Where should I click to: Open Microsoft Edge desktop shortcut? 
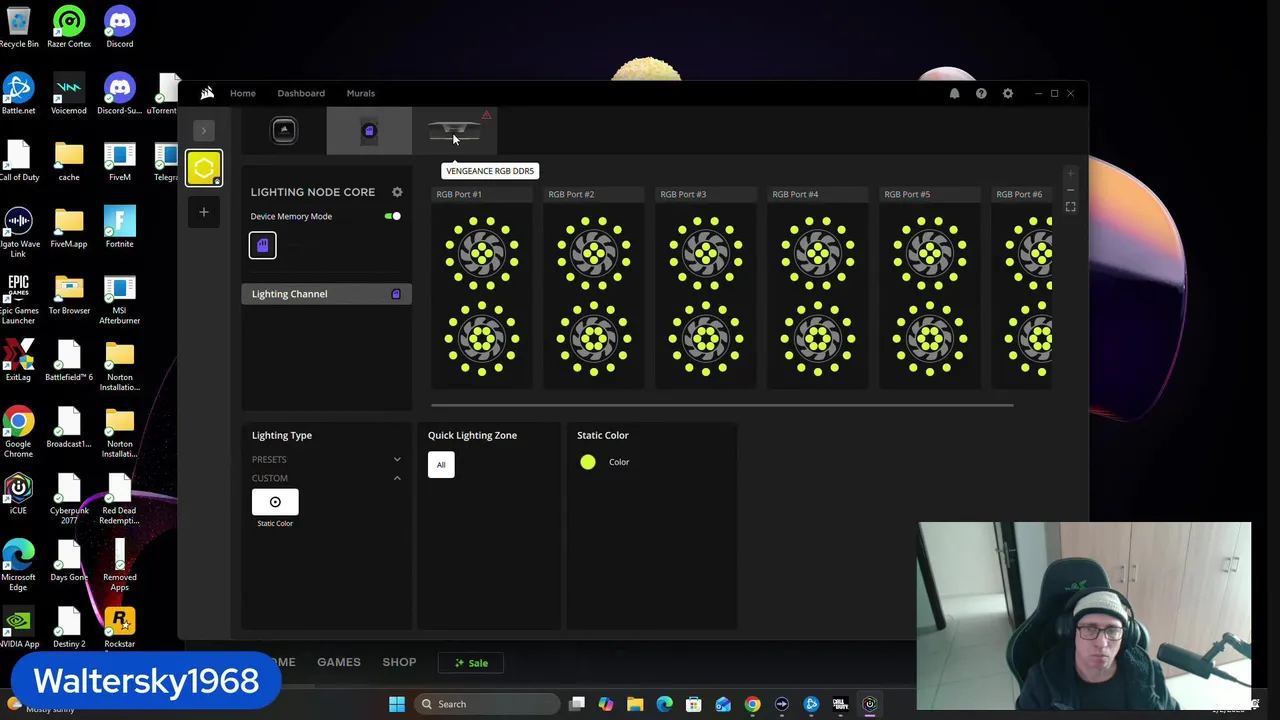(x=18, y=564)
